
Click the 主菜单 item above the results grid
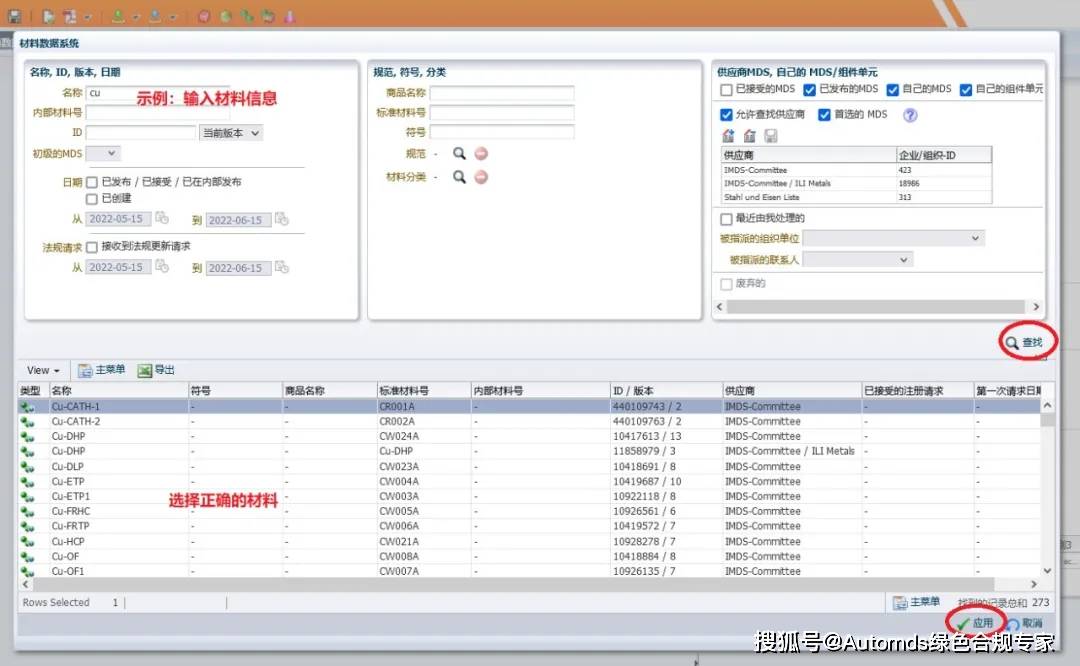click(103, 370)
